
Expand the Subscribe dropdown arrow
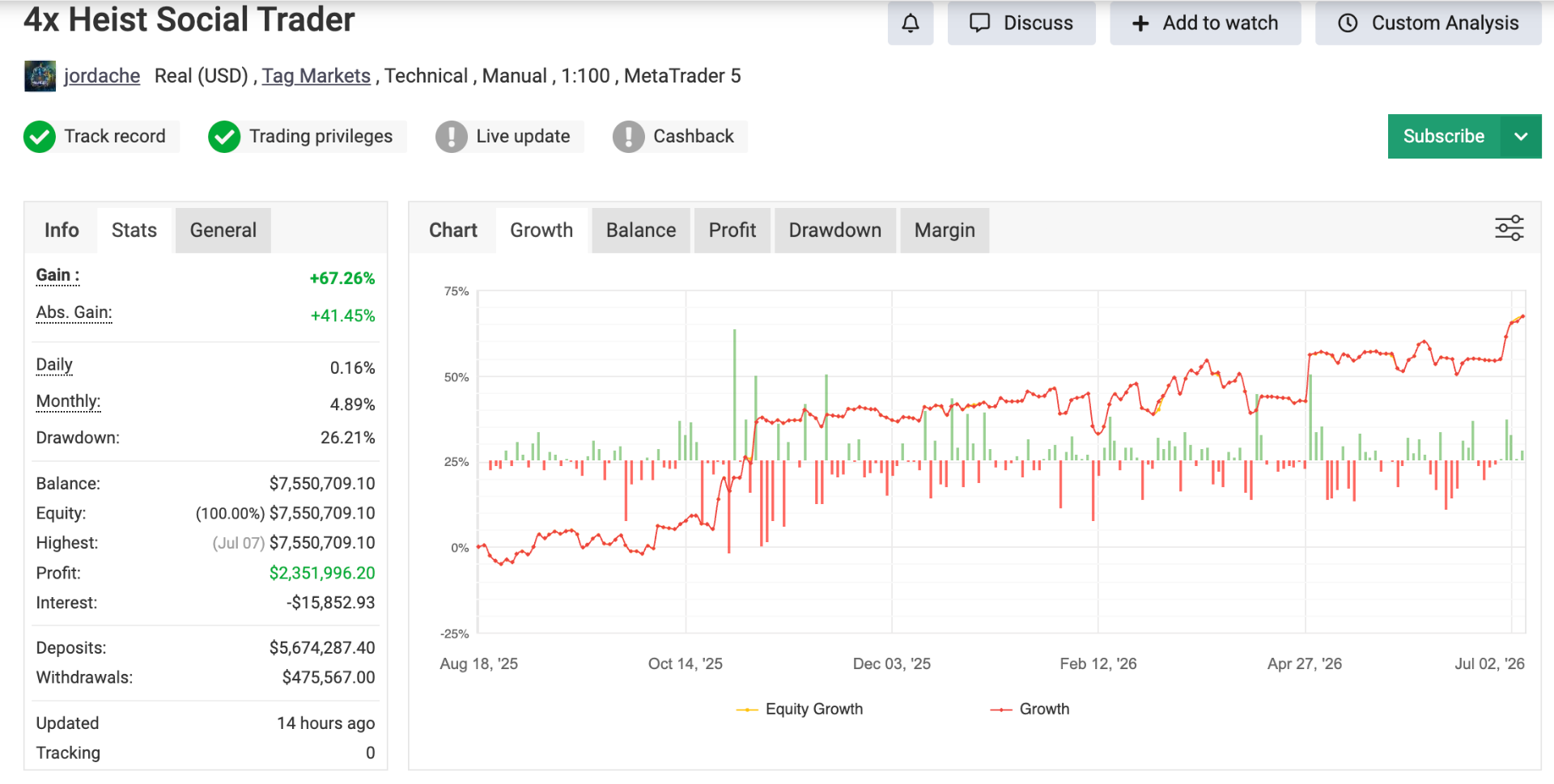click(x=1521, y=136)
